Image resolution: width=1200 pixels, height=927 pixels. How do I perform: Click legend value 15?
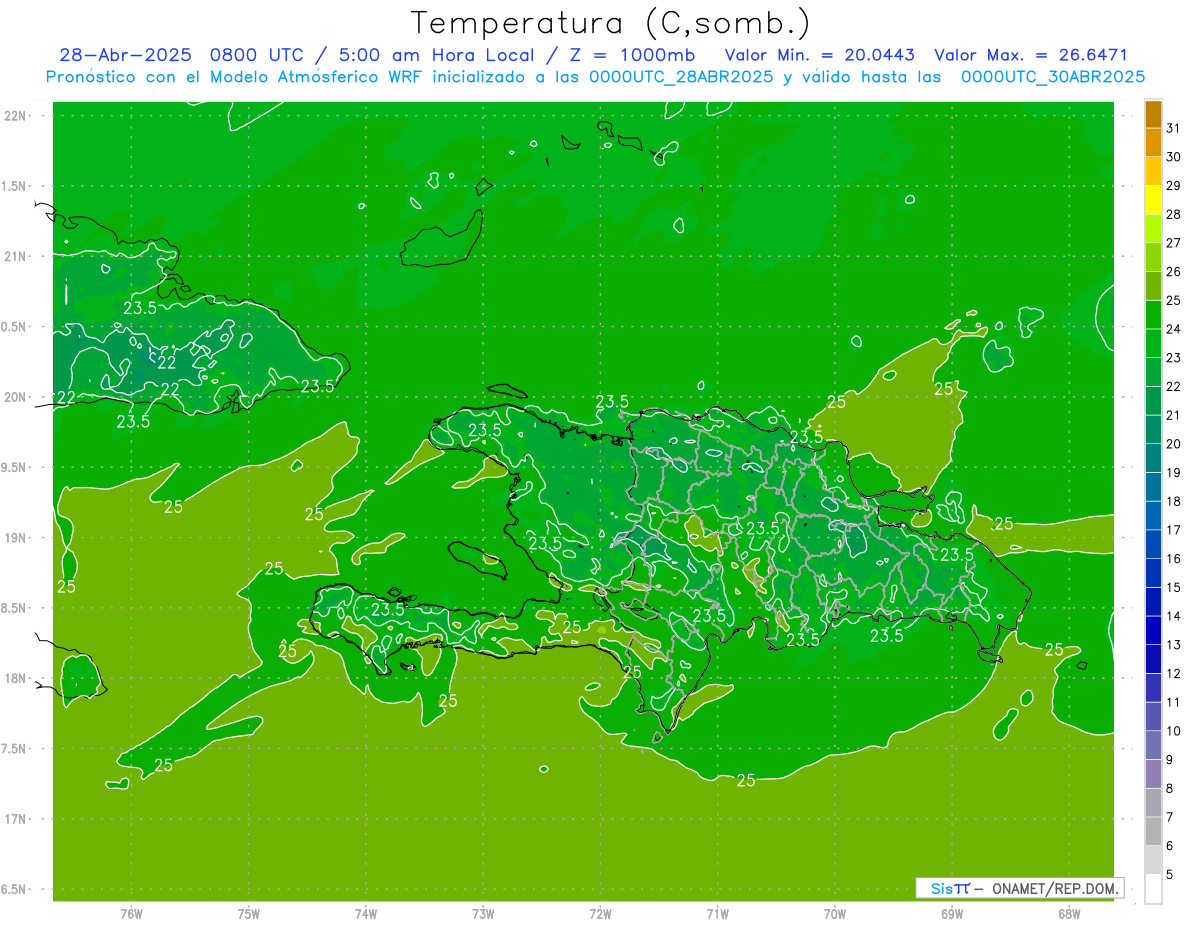coord(1173,588)
